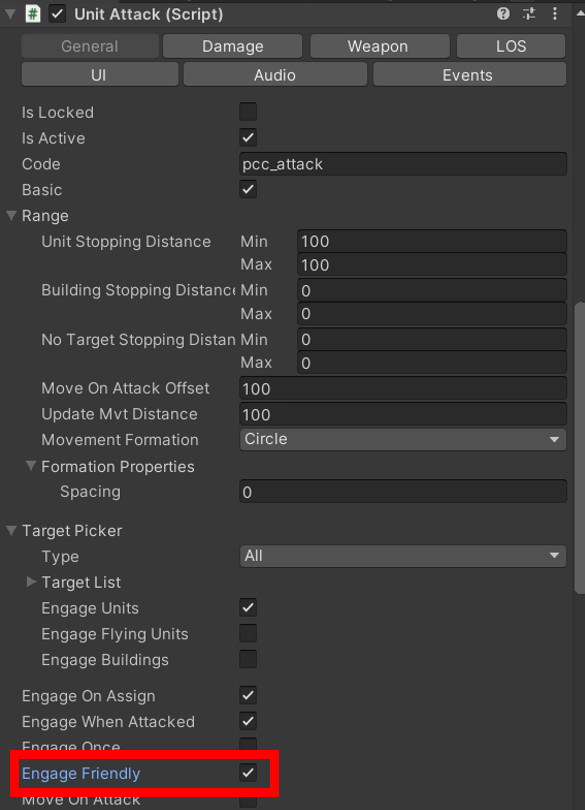Image resolution: width=585 pixels, height=810 pixels.
Task: Enable Engage Flying Units
Action: (245, 633)
